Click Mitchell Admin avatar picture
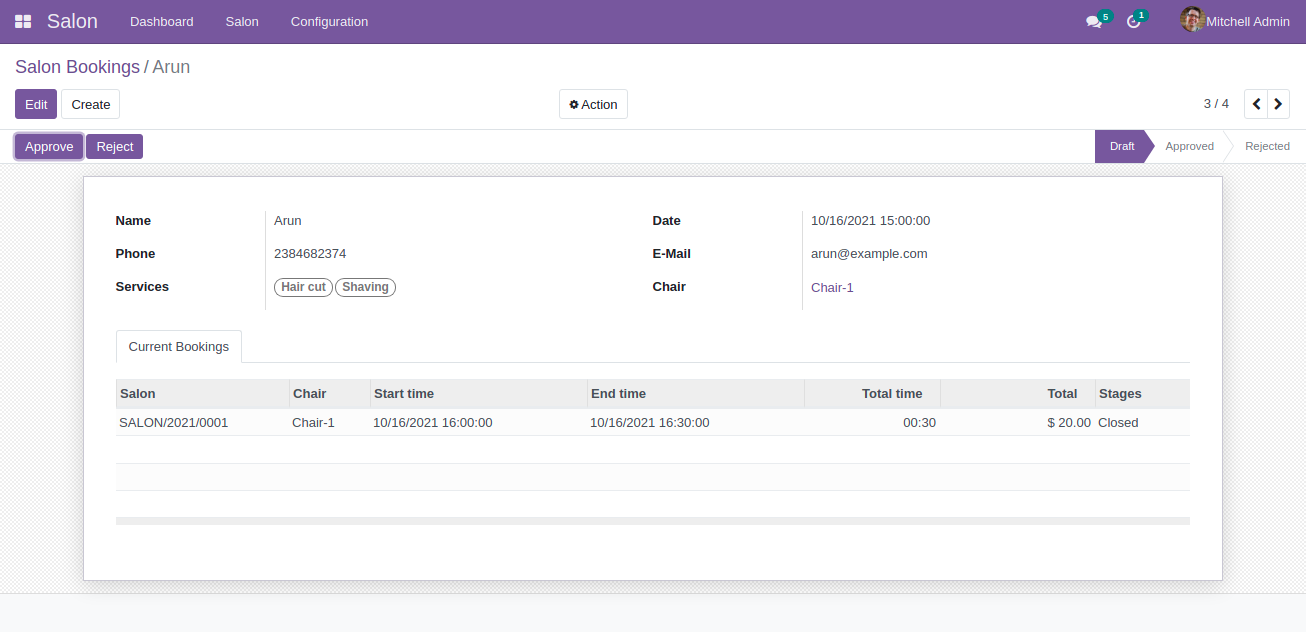Image resolution: width=1306 pixels, height=632 pixels. pos(1192,20)
